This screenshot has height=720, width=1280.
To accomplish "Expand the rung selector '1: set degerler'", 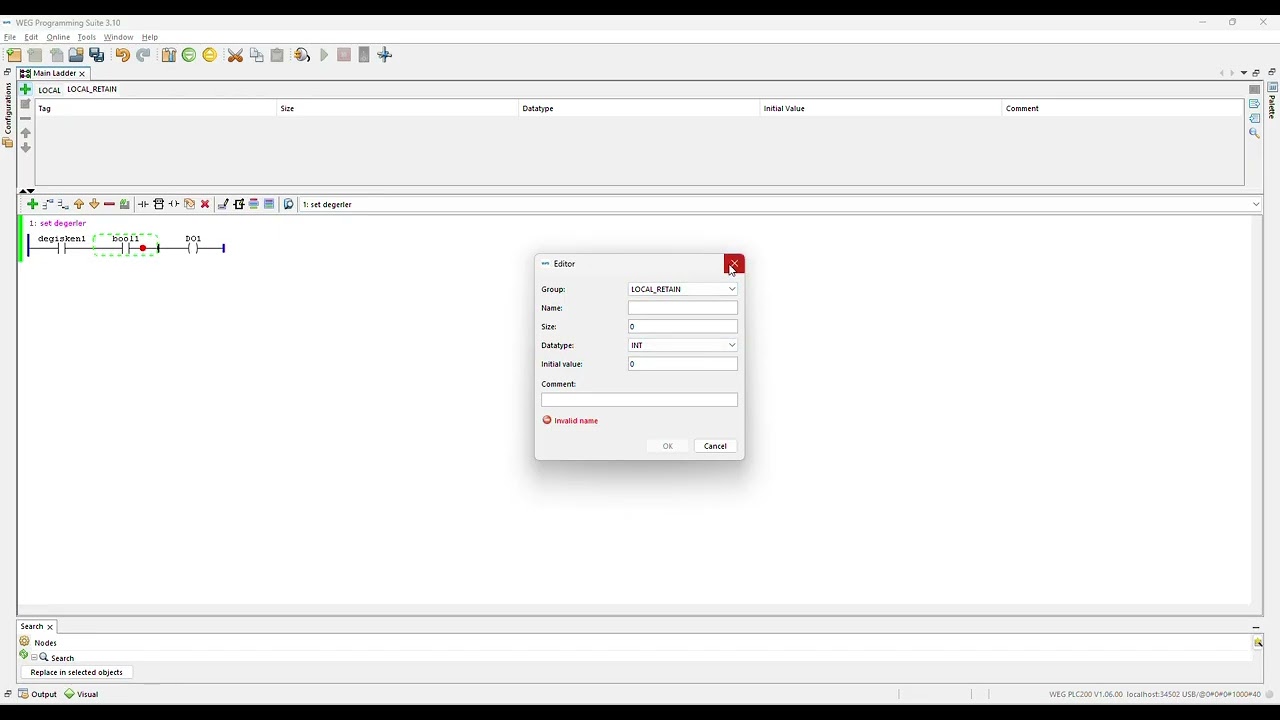I will 1256,204.
